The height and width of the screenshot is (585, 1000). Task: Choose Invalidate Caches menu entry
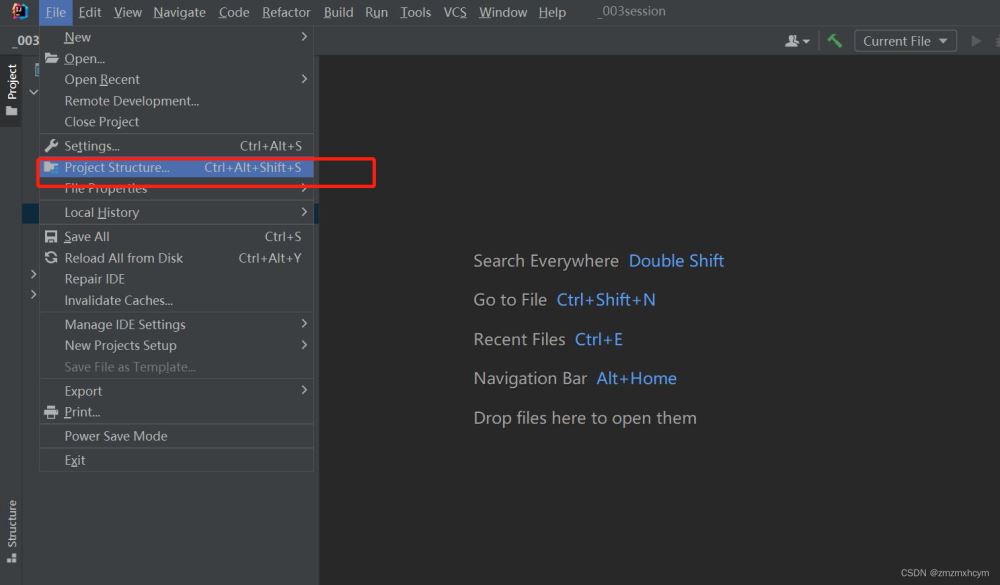coord(119,300)
